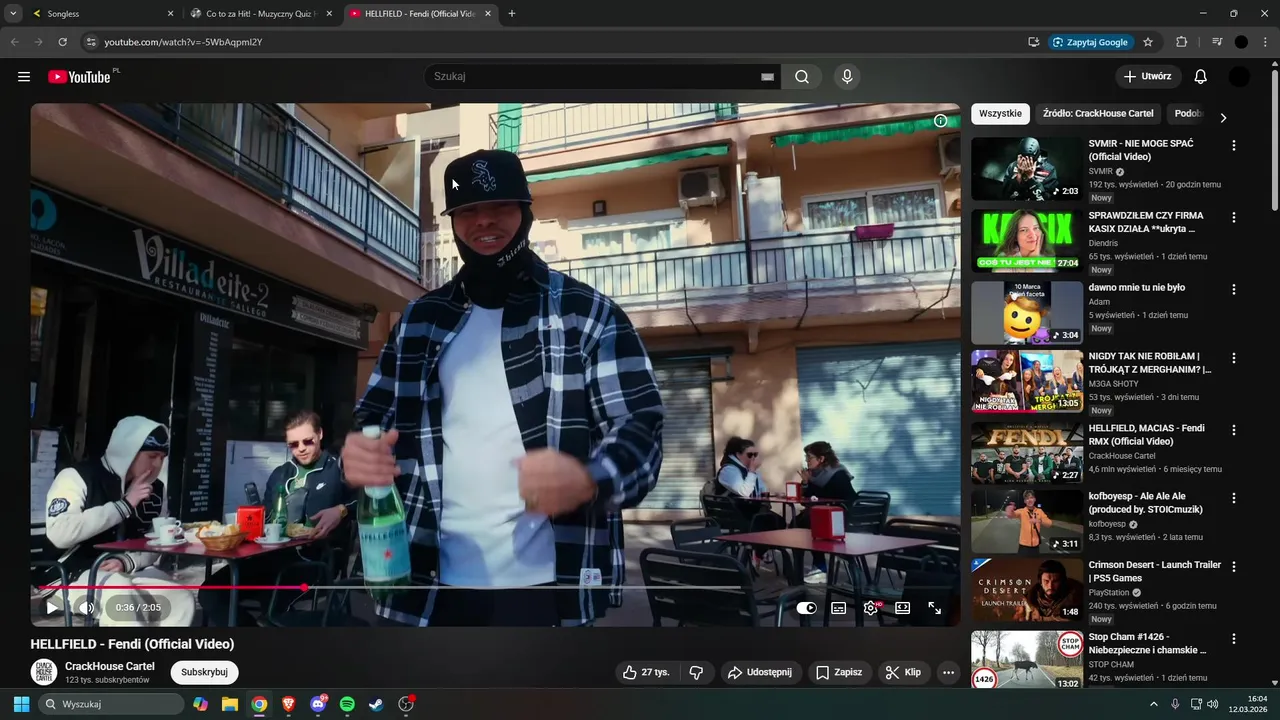Start voice search with the microphone

pos(847,77)
